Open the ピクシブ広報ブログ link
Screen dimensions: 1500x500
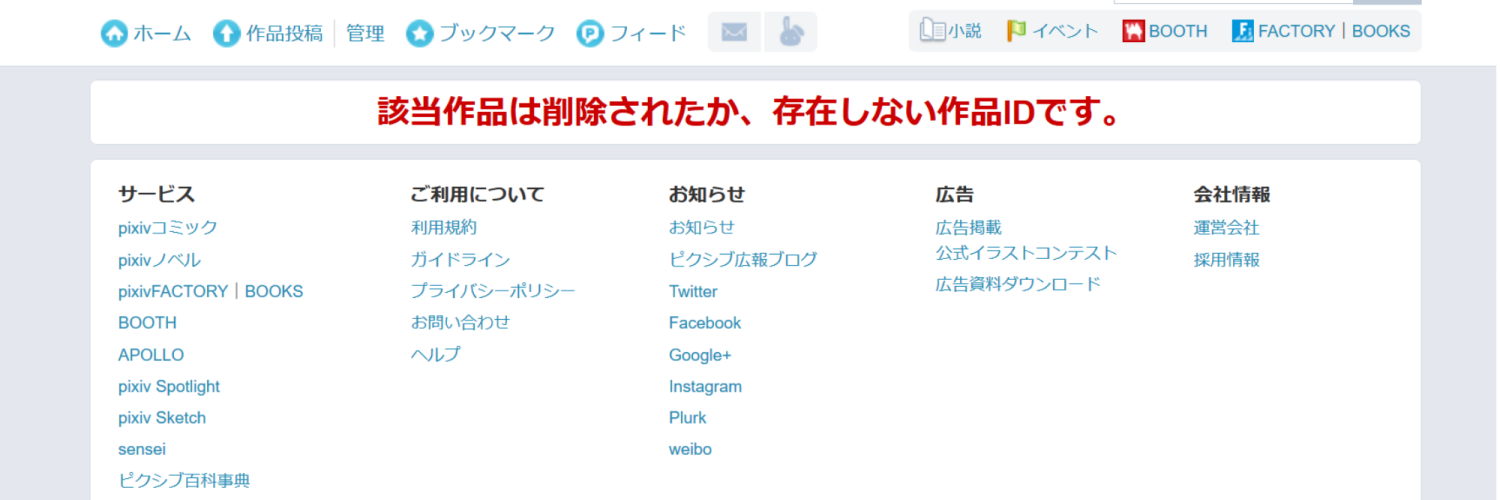[743, 260]
